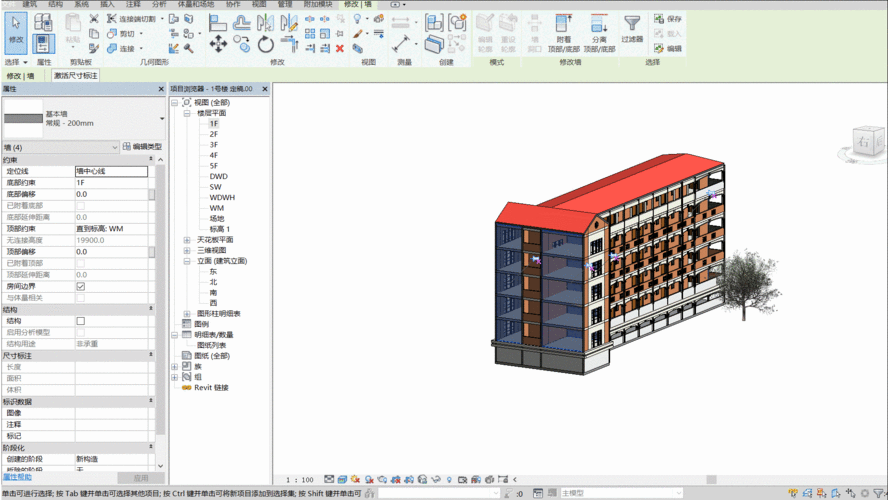The width and height of the screenshot is (888, 500).
Task: Click the 3D view horizontal scrollbar thumb
Action: point(712,480)
